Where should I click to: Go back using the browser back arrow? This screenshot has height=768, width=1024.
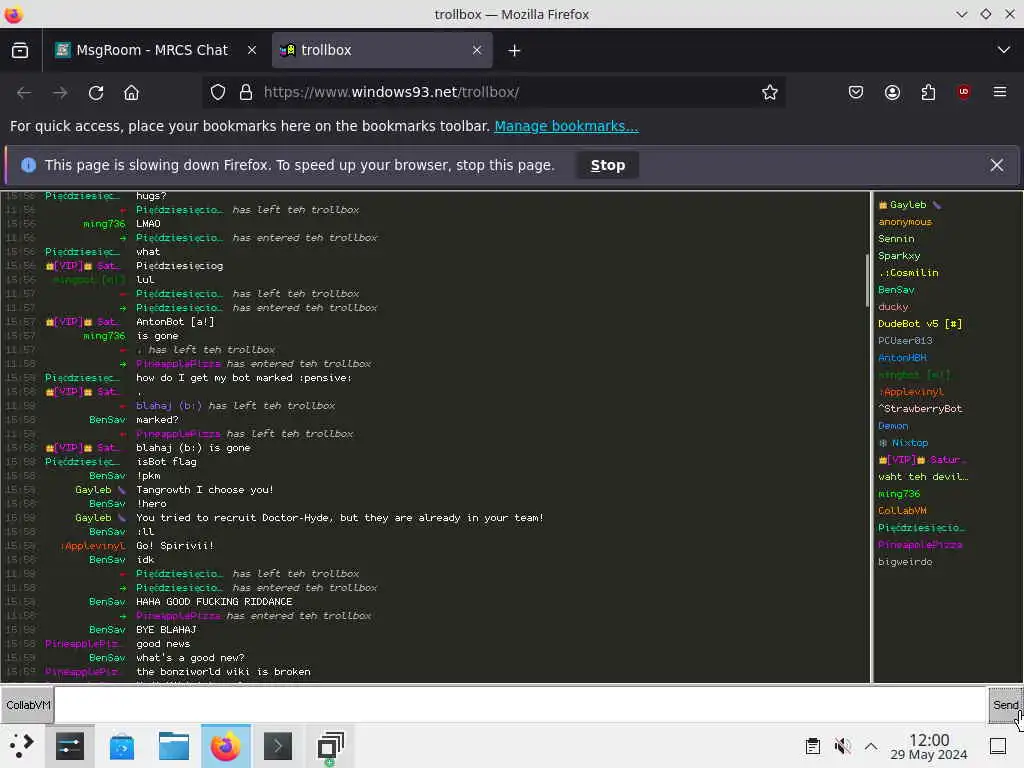pos(24,93)
